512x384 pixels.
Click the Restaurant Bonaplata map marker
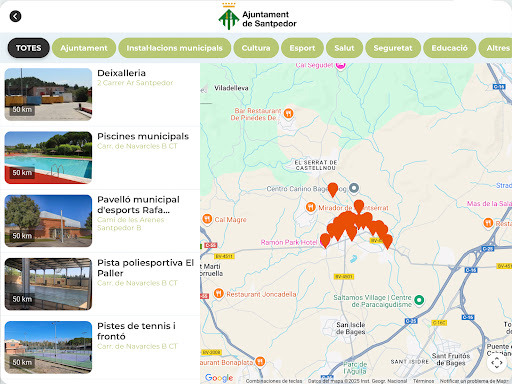click(x=260, y=362)
